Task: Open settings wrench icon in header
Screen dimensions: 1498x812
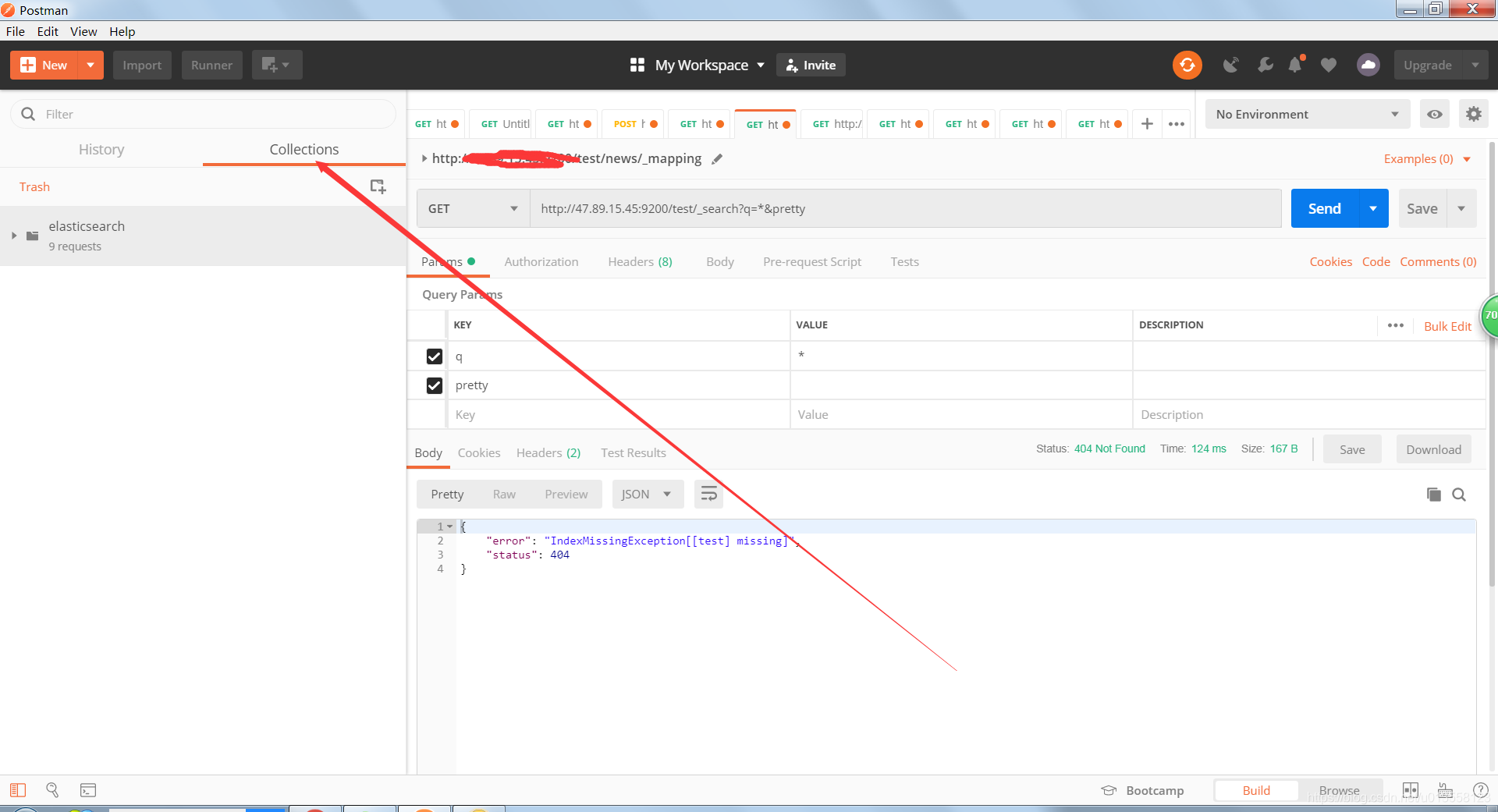Action: pyautogui.click(x=1265, y=65)
